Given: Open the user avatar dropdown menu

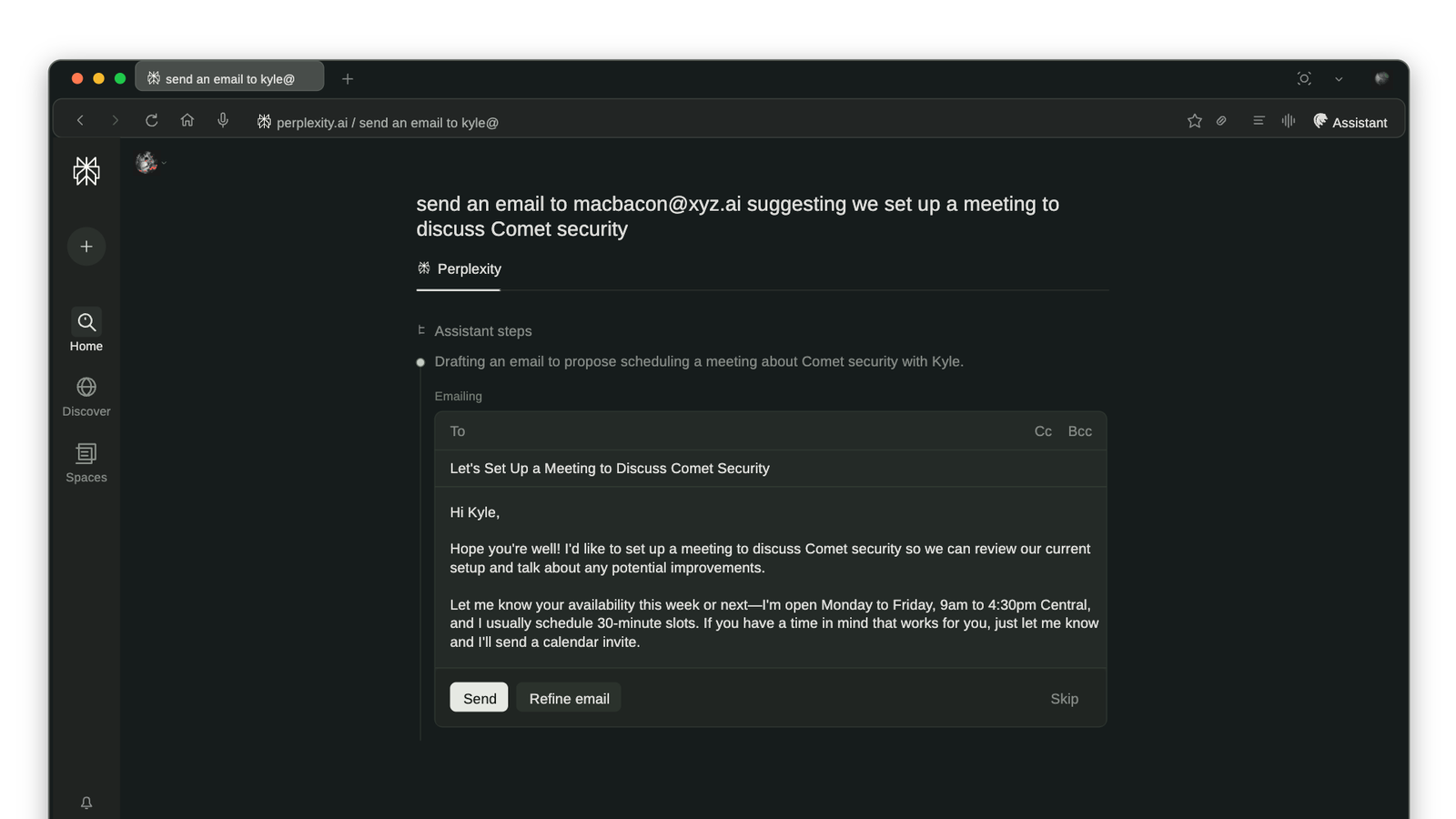Looking at the screenshot, I should coord(150,163).
